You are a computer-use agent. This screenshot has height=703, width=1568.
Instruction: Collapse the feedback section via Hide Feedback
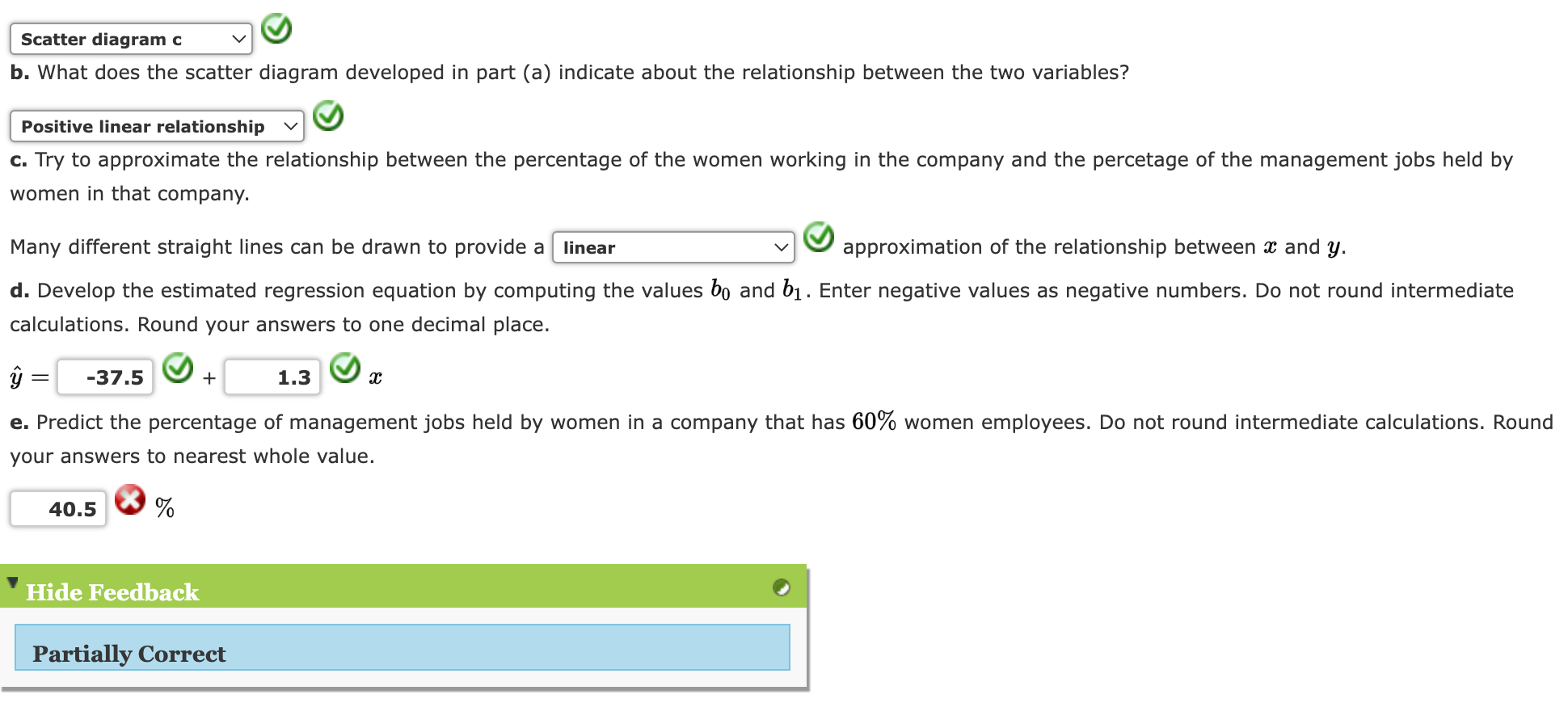[x=112, y=591]
